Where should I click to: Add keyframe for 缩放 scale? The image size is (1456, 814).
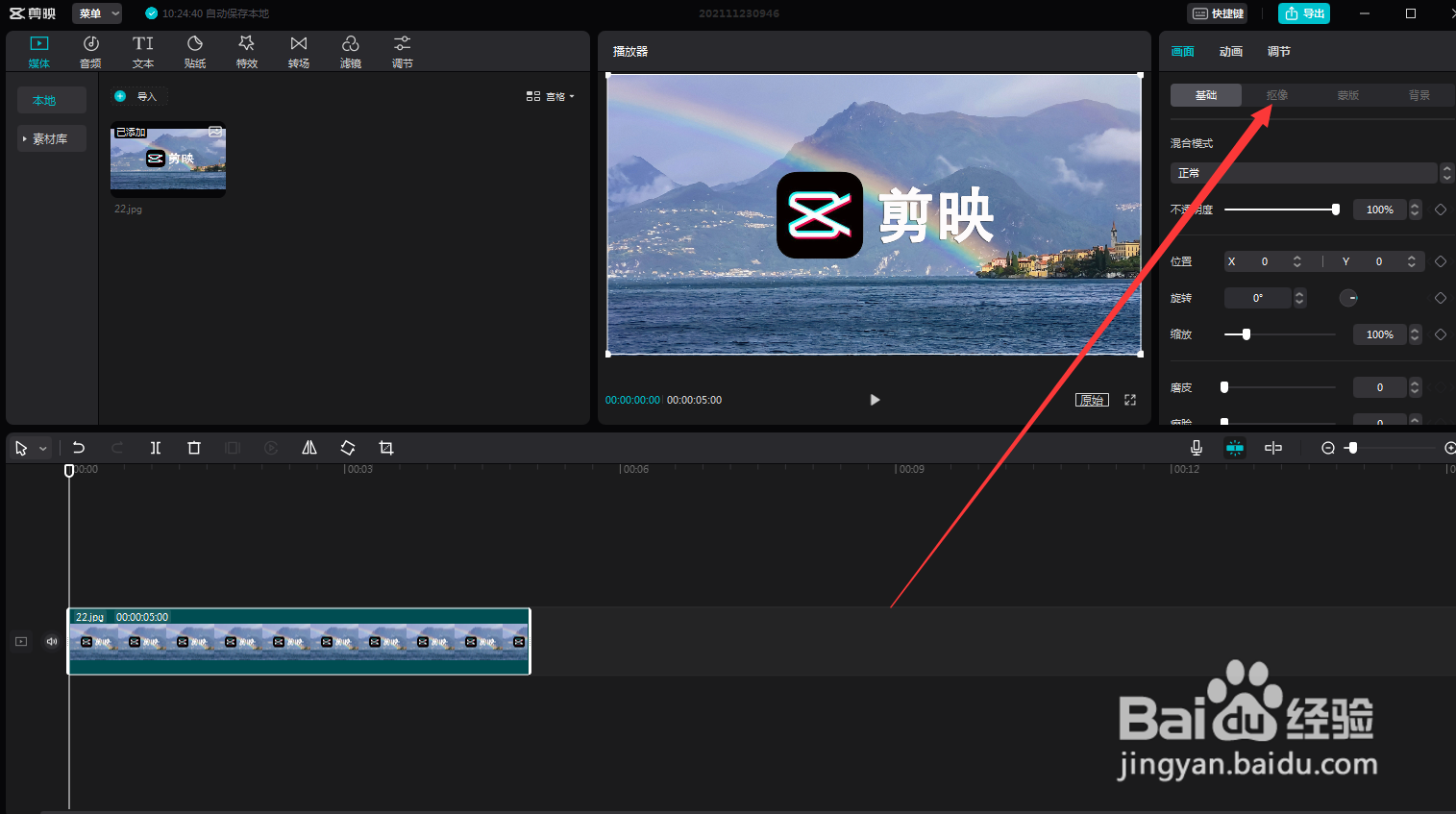click(x=1441, y=334)
